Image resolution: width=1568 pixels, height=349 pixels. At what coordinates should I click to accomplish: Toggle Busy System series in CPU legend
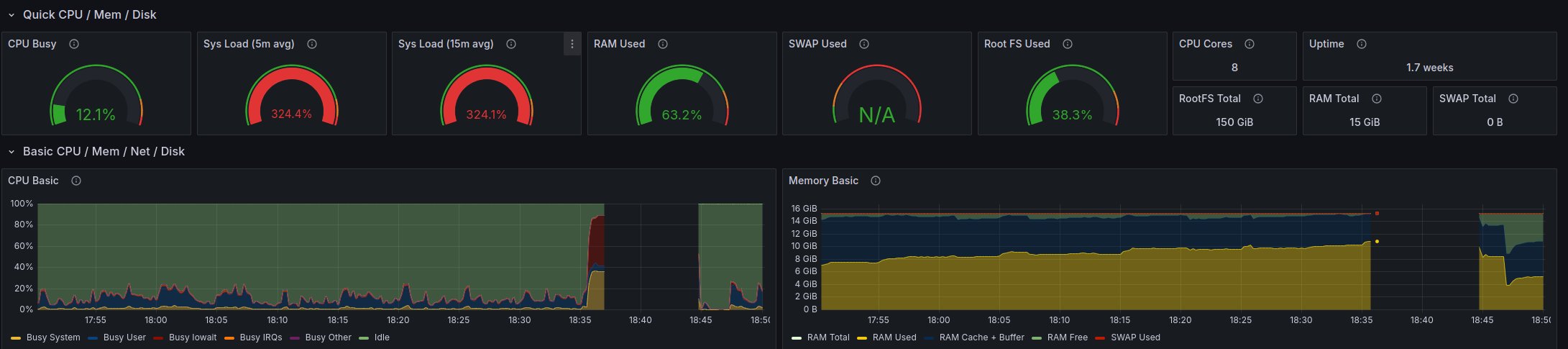click(53, 337)
